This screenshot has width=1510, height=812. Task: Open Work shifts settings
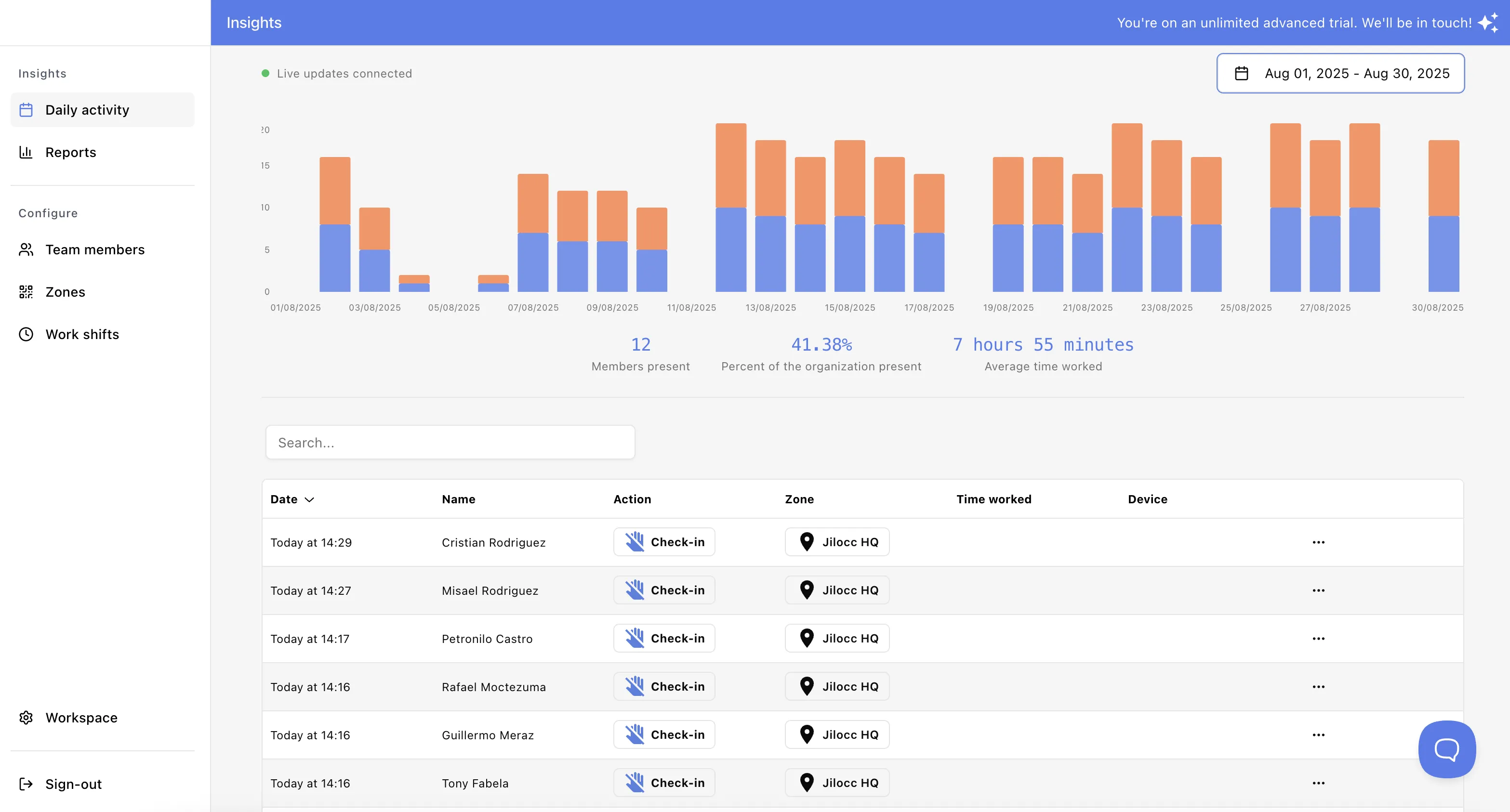pyautogui.click(x=103, y=334)
